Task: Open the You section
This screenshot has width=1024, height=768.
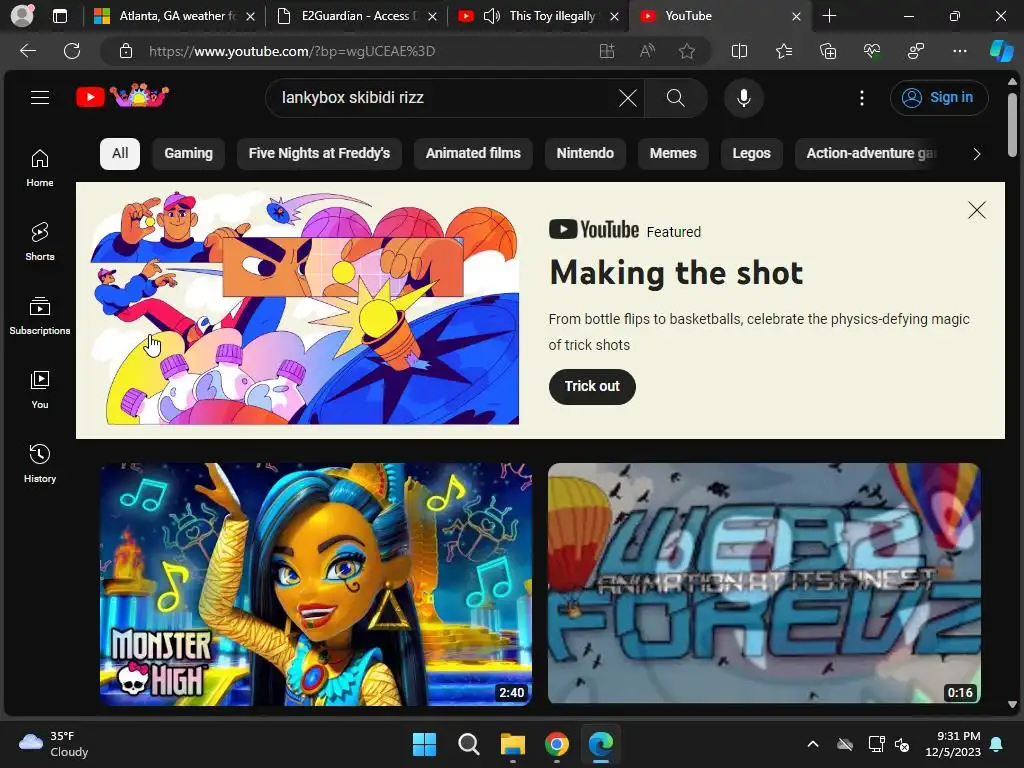Action: pos(40,390)
